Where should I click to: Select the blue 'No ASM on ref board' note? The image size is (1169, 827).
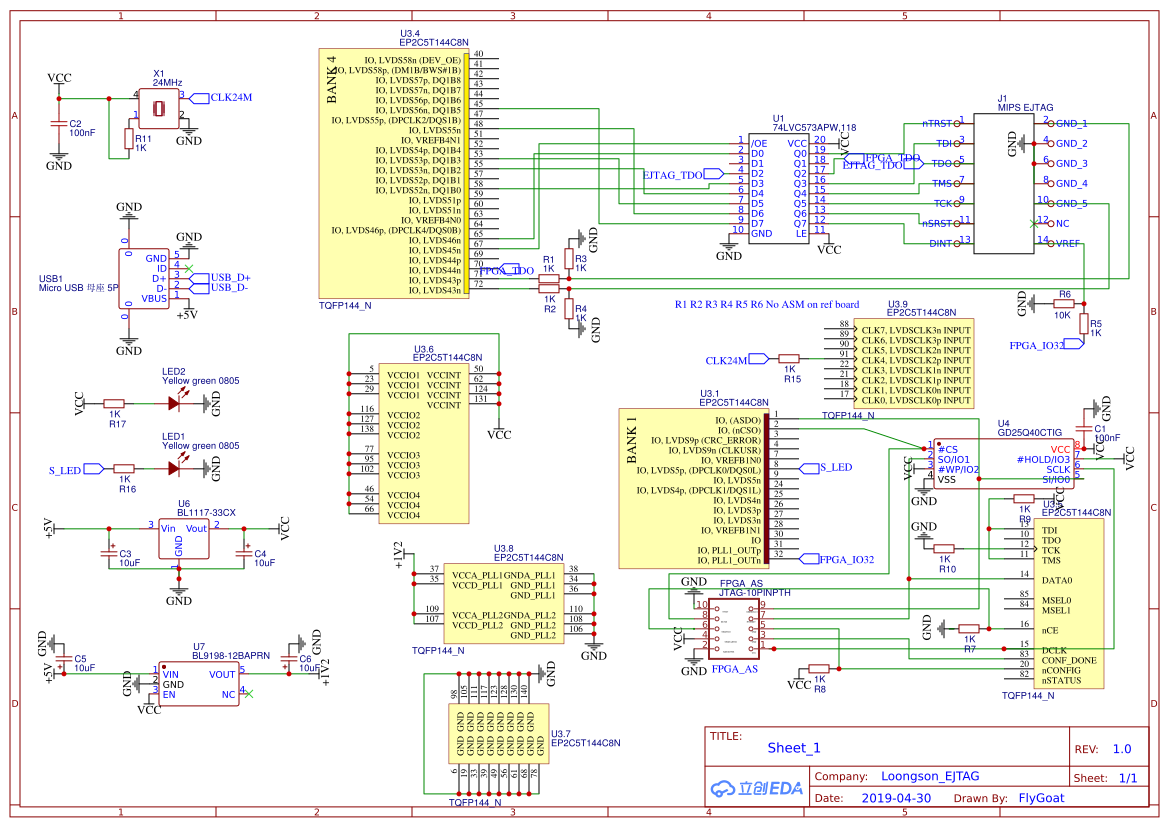tap(767, 304)
